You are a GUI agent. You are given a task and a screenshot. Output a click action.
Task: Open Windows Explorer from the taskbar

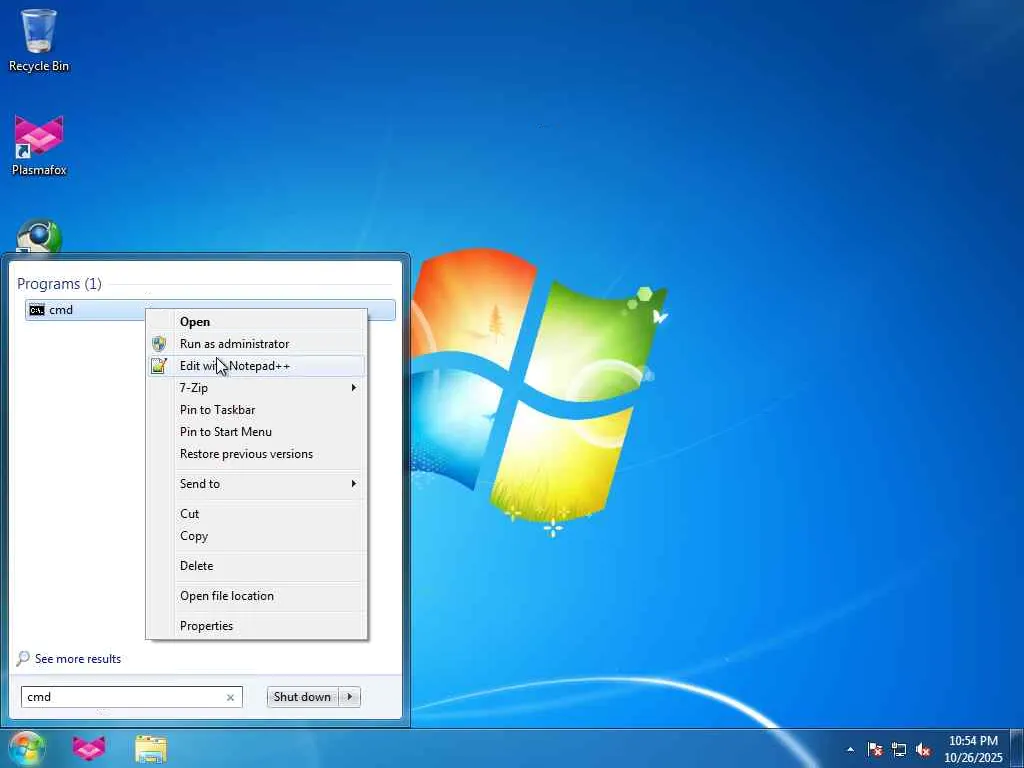click(151, 748)
